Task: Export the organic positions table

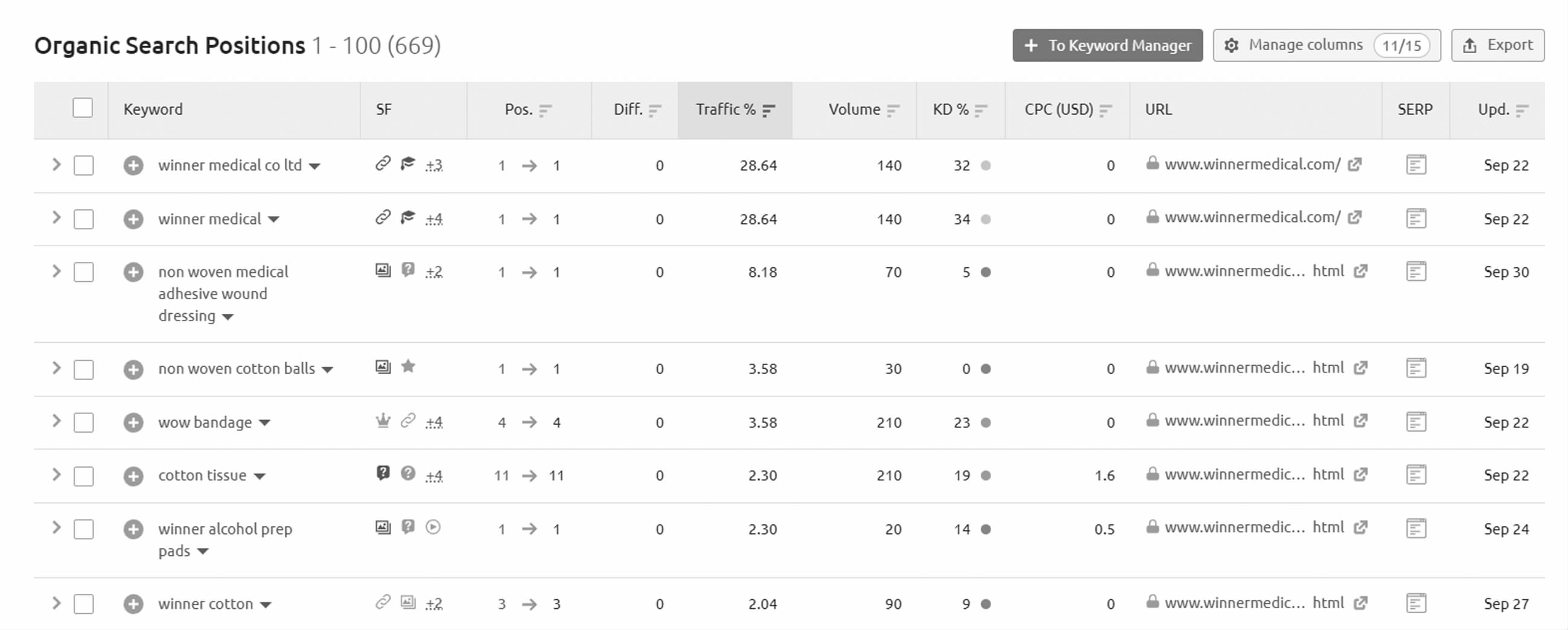Action: pos(1497,46)
